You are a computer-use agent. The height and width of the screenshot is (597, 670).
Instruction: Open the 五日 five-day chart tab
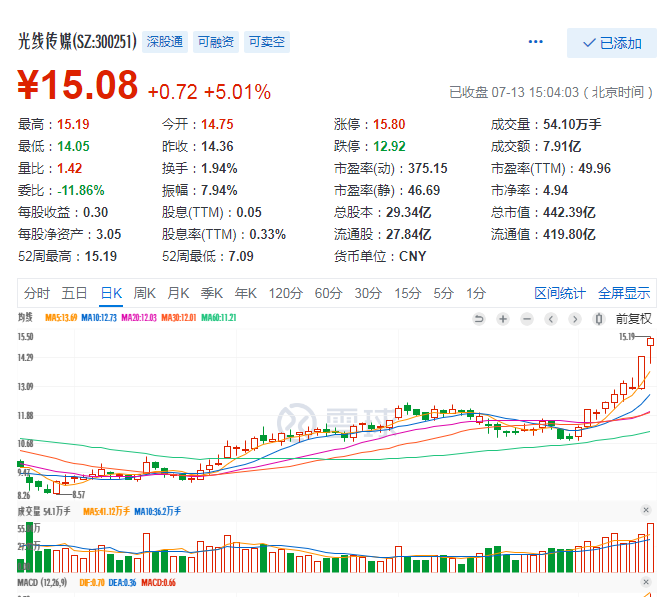tap(75, 293)
